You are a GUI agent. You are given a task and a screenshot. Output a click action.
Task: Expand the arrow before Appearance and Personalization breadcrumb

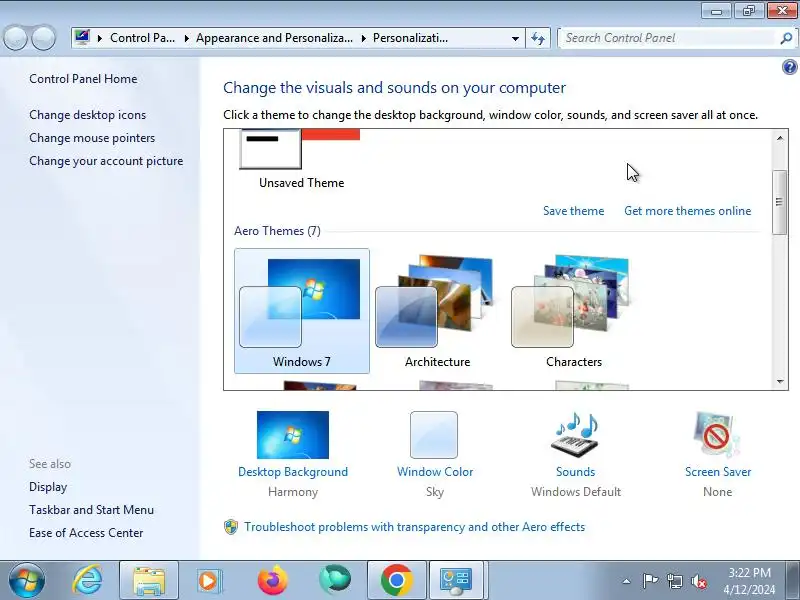(x=187, y=38)
